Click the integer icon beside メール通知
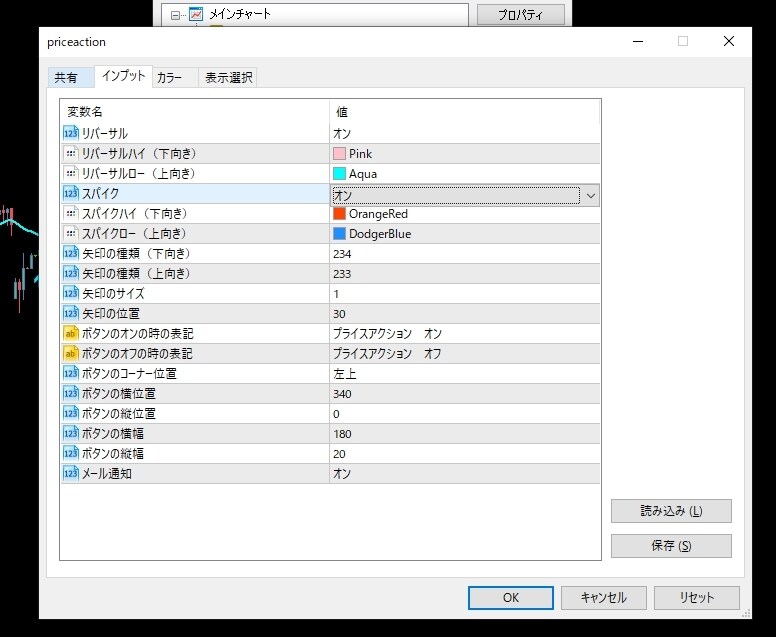776x637 pixels. (x=71, y=473)
